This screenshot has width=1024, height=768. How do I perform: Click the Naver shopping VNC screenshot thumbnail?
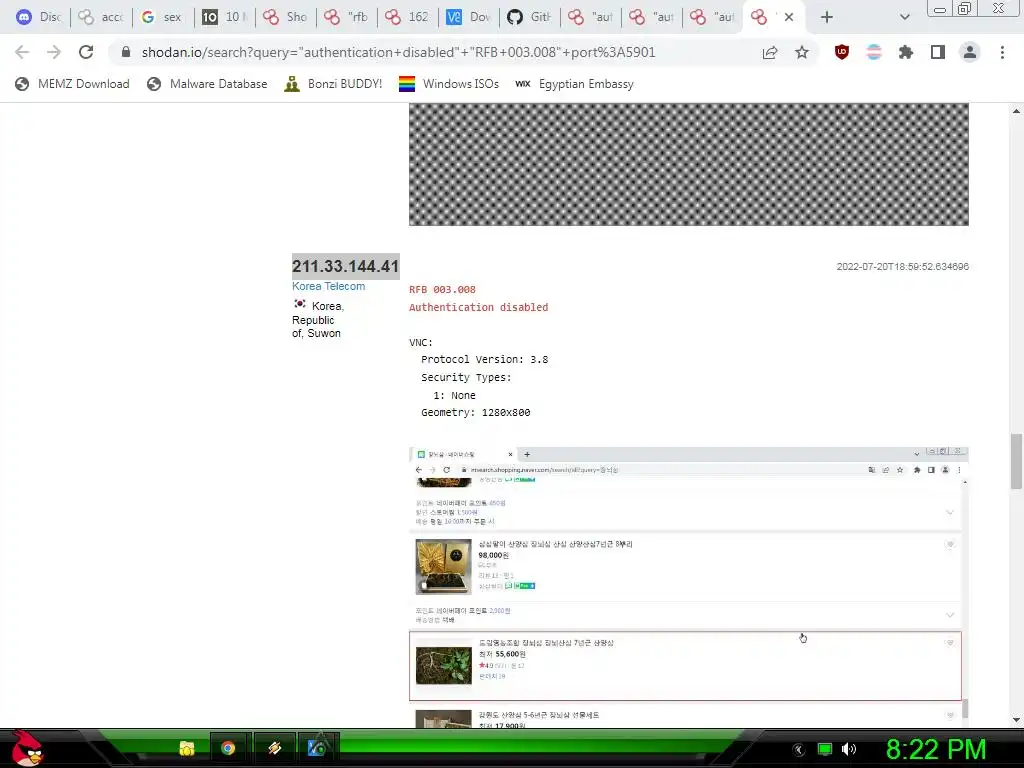click(x=688, y=587)
